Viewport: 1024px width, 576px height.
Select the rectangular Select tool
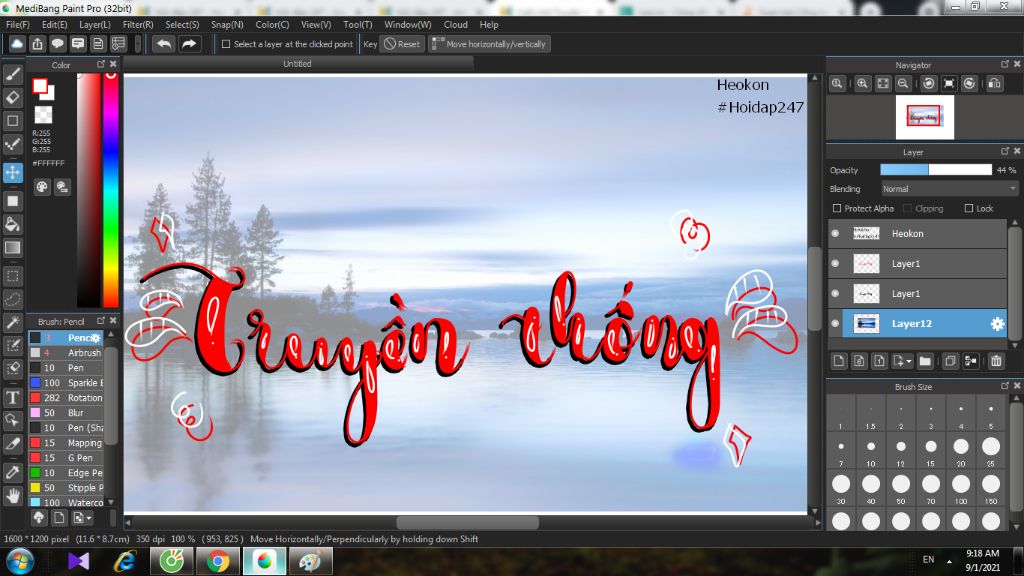coord(12,276)
